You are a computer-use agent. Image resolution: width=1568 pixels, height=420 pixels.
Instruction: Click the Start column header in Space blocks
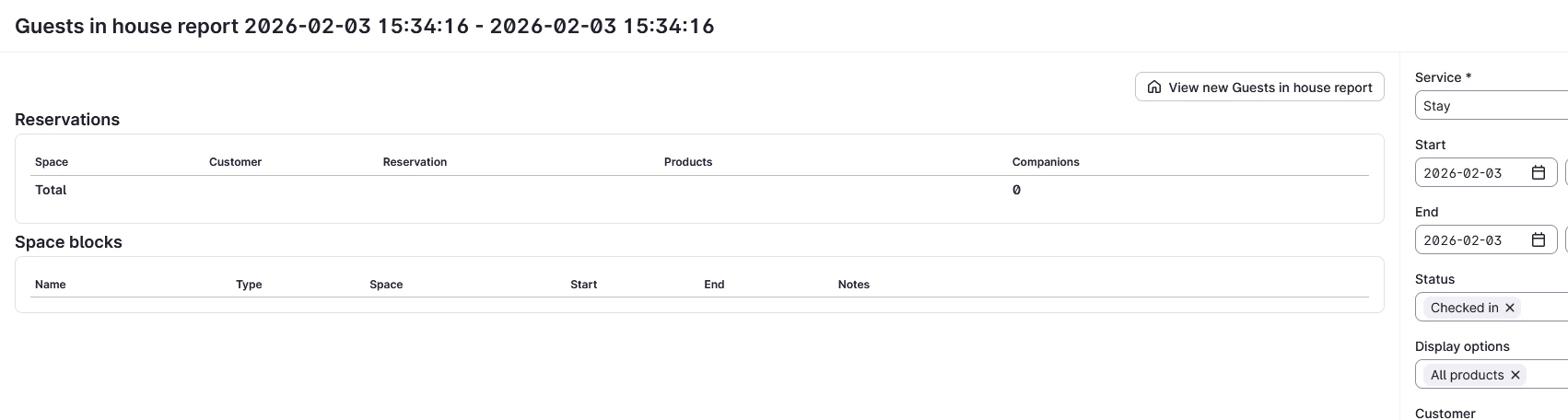(583, 285)
